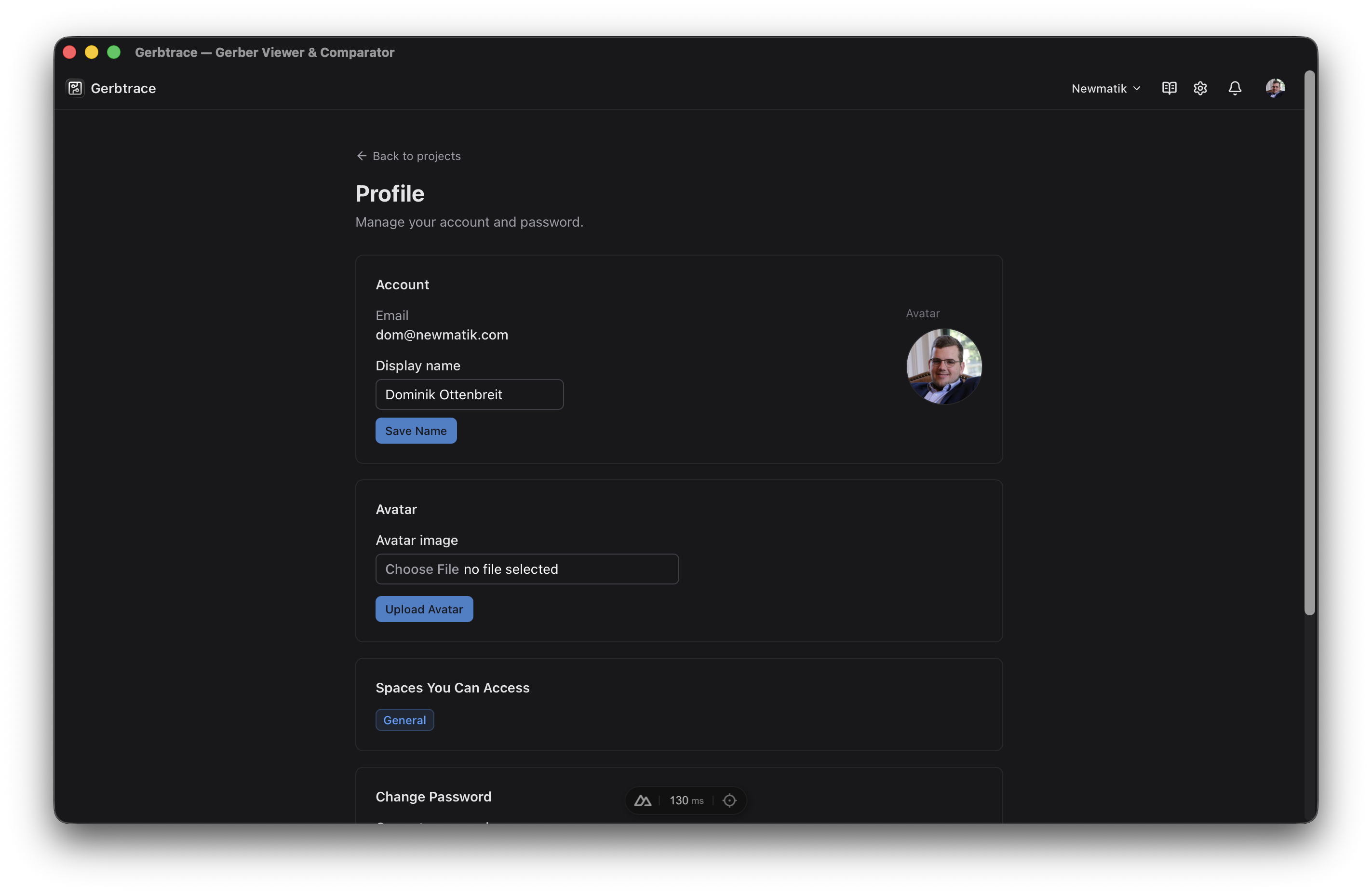Viewport: 1372px width, 895px height.
Task: Click the Gerbtrace brand name
Action: point(123,88)
